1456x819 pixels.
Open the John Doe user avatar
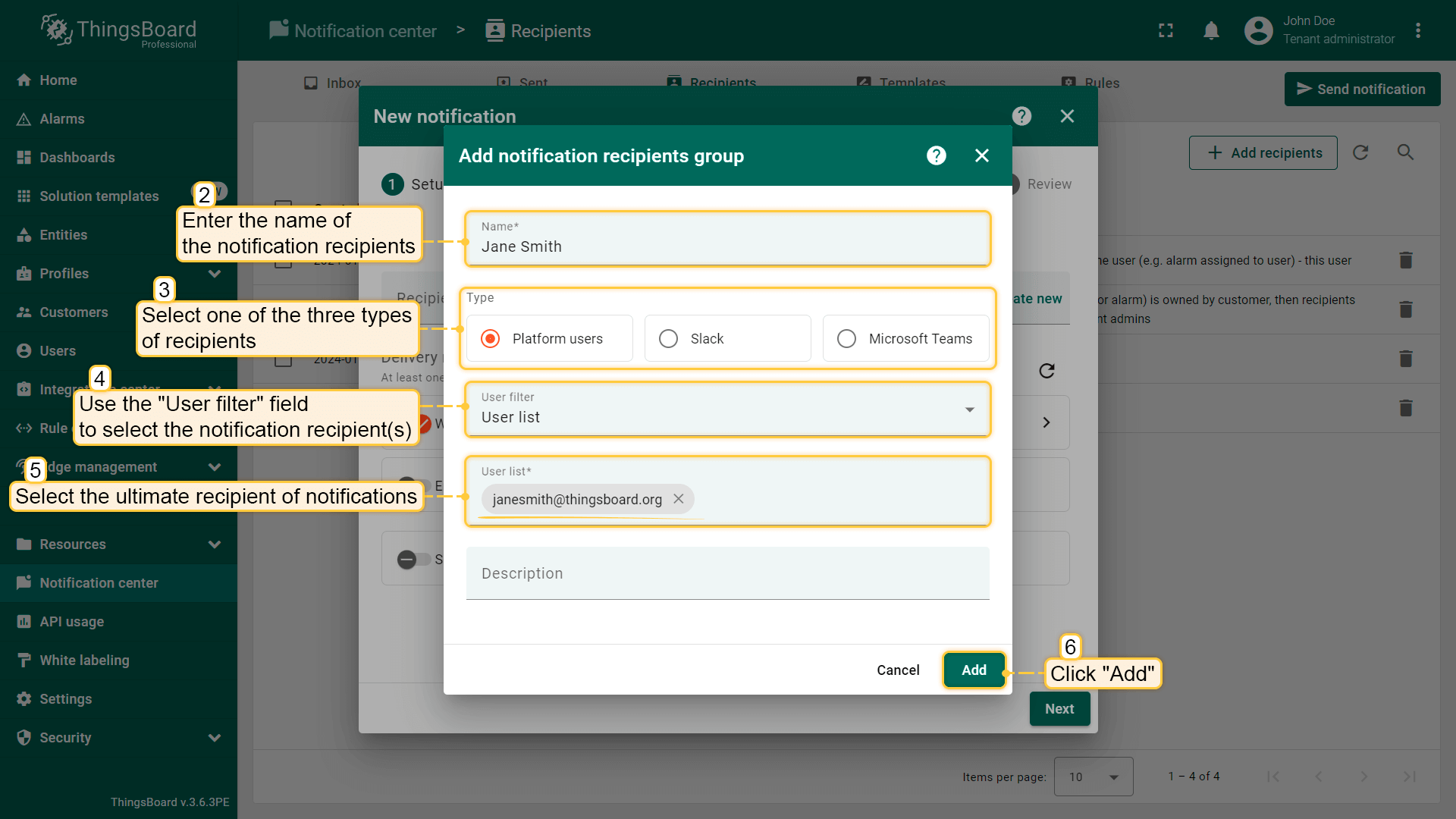click(x=1258, y=31)
